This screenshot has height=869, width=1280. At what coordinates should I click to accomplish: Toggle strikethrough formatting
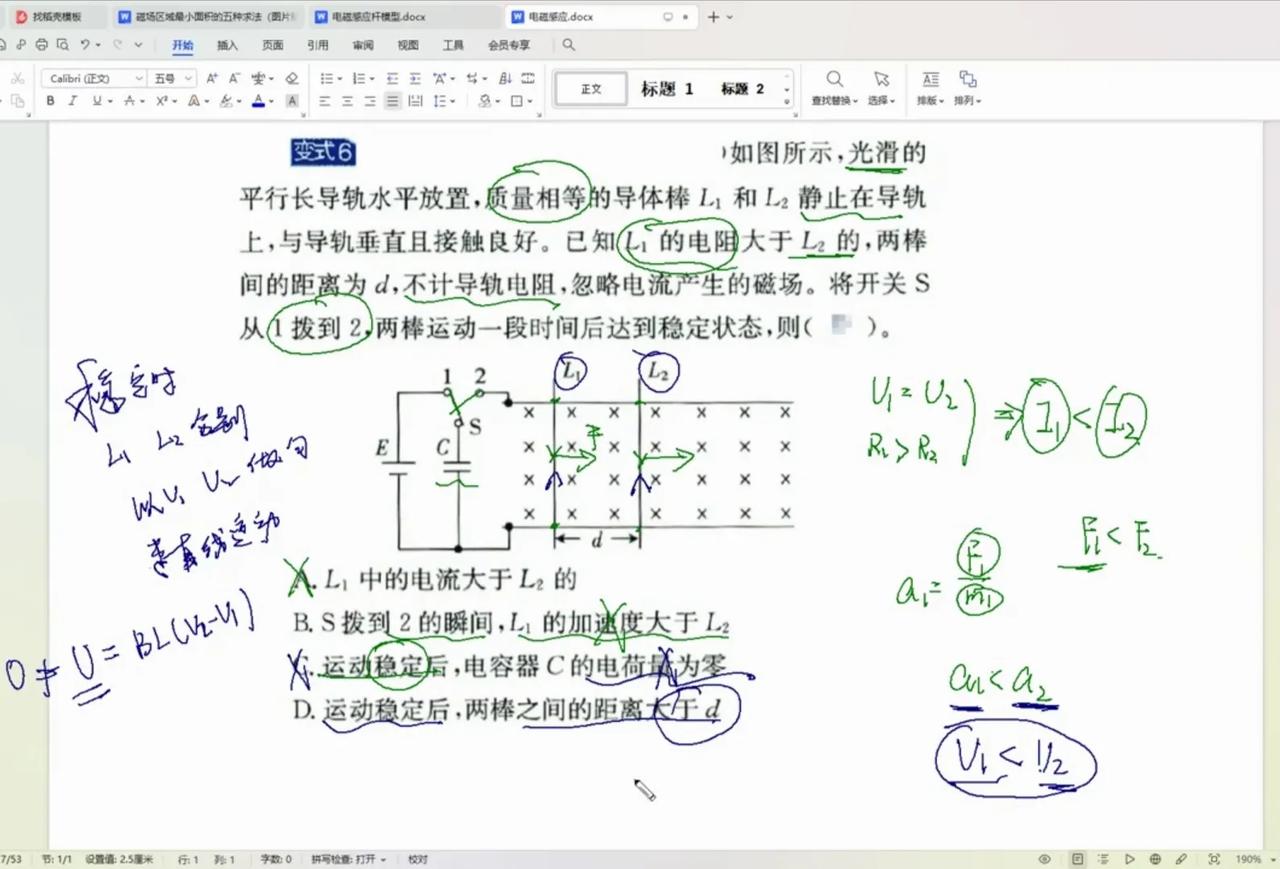(129, 101)
